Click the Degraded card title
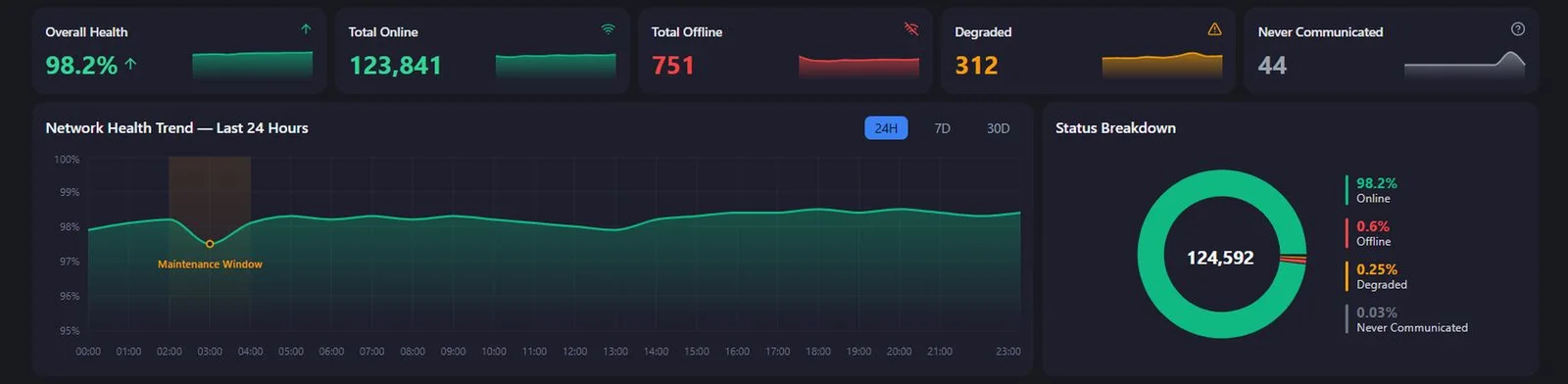1568x384 pixels. pos(983,32)
